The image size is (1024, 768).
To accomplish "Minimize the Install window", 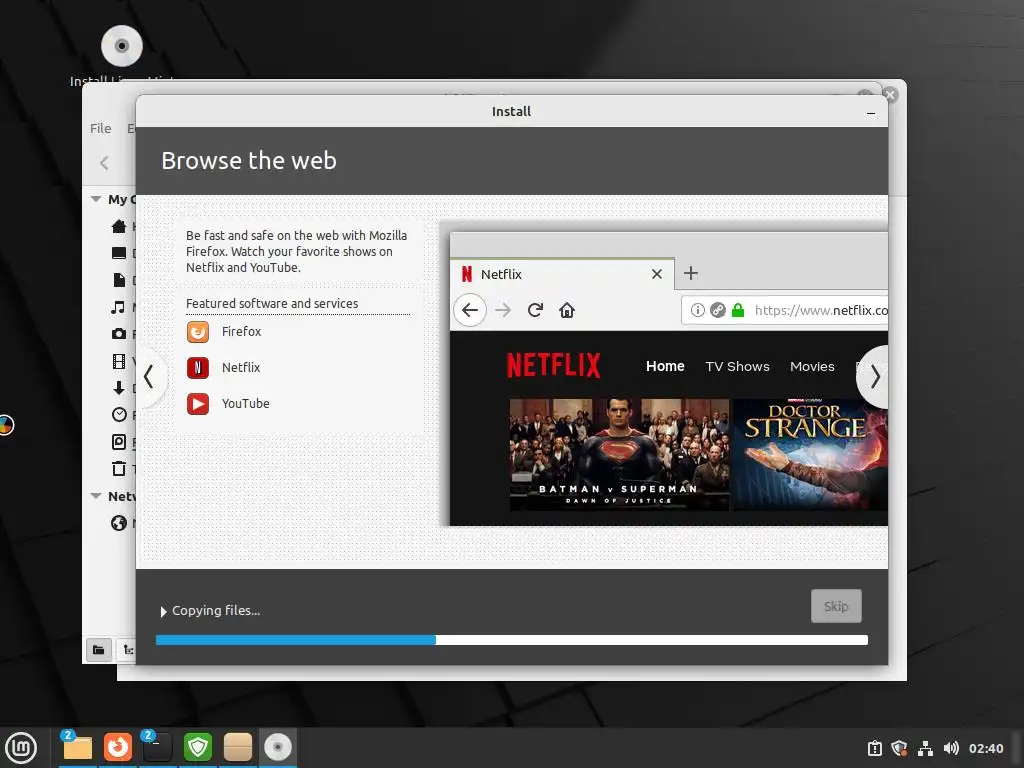I will point(871,112).
